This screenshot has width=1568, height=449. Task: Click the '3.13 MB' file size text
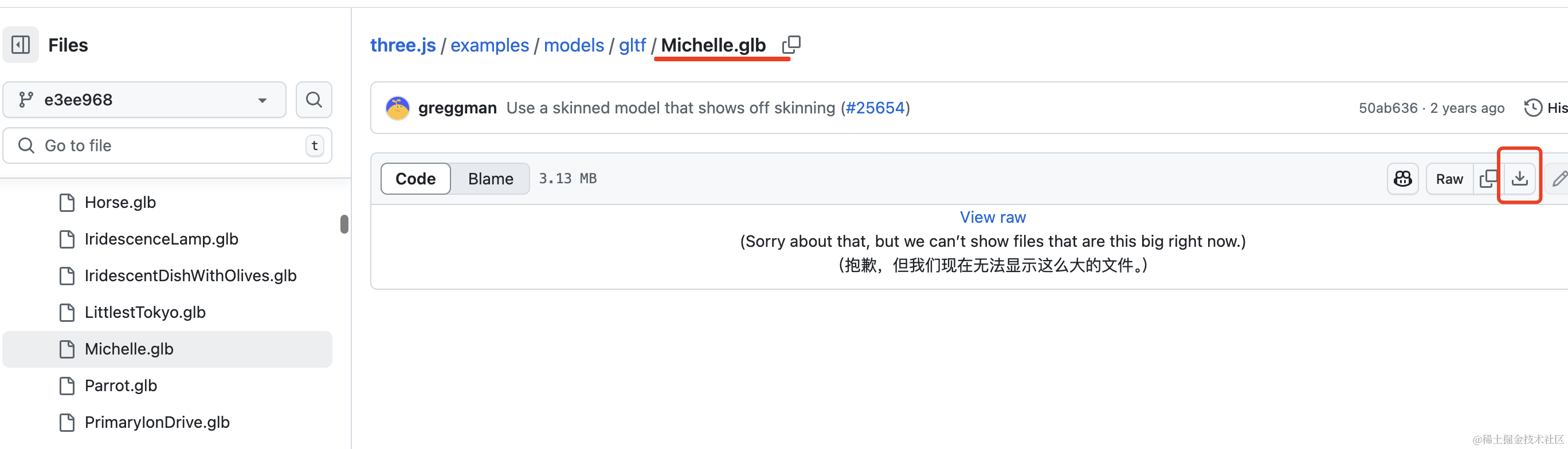pos(567,179)
